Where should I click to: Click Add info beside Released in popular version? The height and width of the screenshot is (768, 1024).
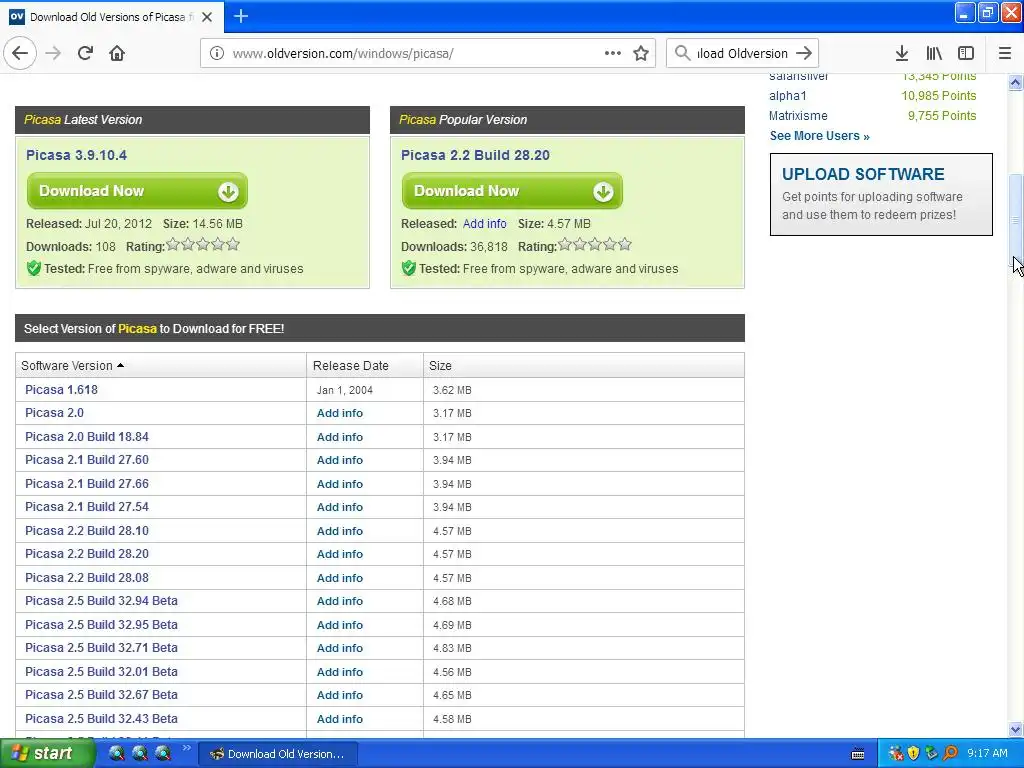tap(485, 224)
